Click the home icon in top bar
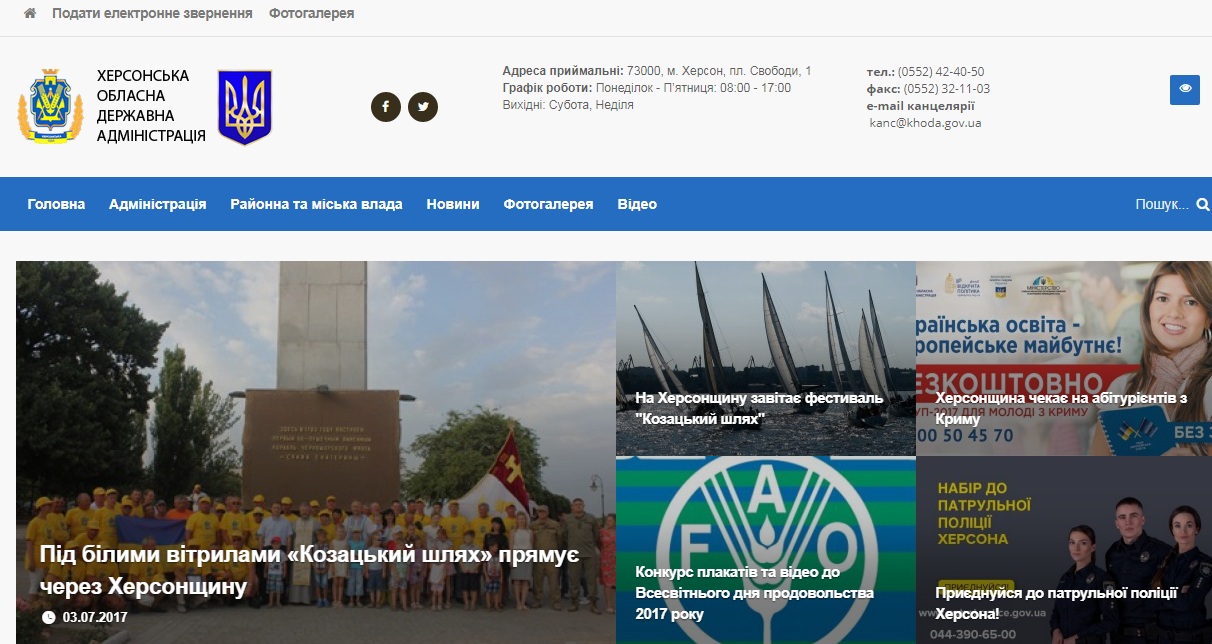 (30, 14)
